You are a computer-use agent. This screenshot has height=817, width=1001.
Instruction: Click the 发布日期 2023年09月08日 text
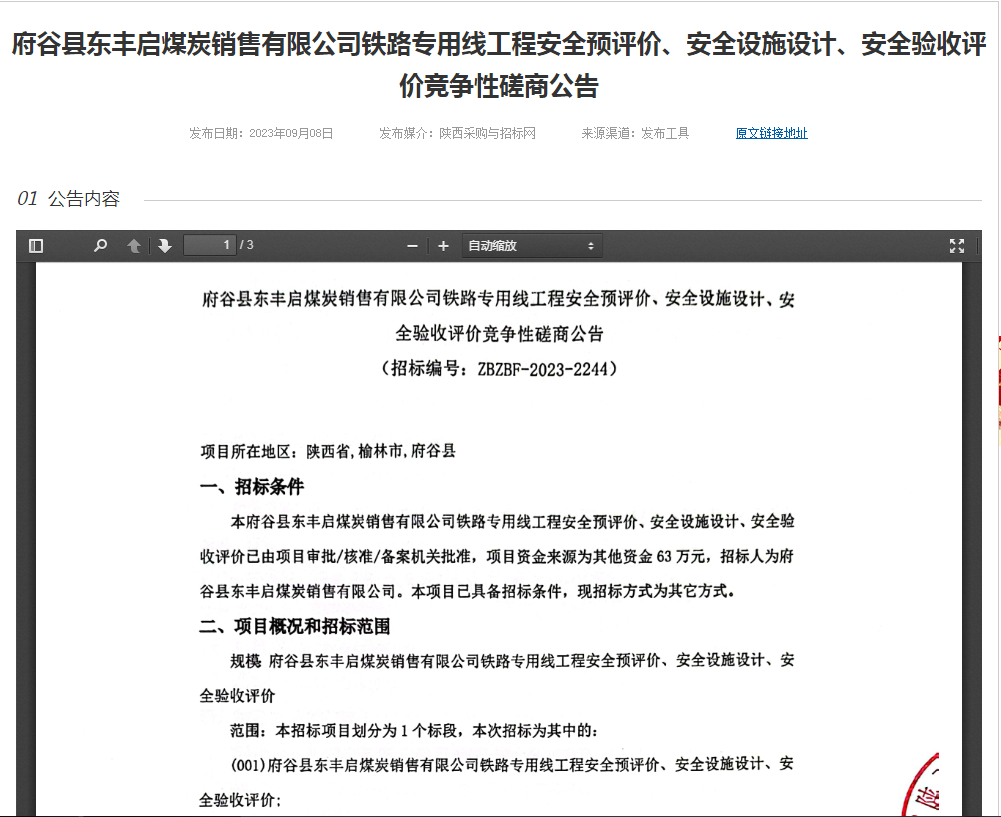(261, 133)
